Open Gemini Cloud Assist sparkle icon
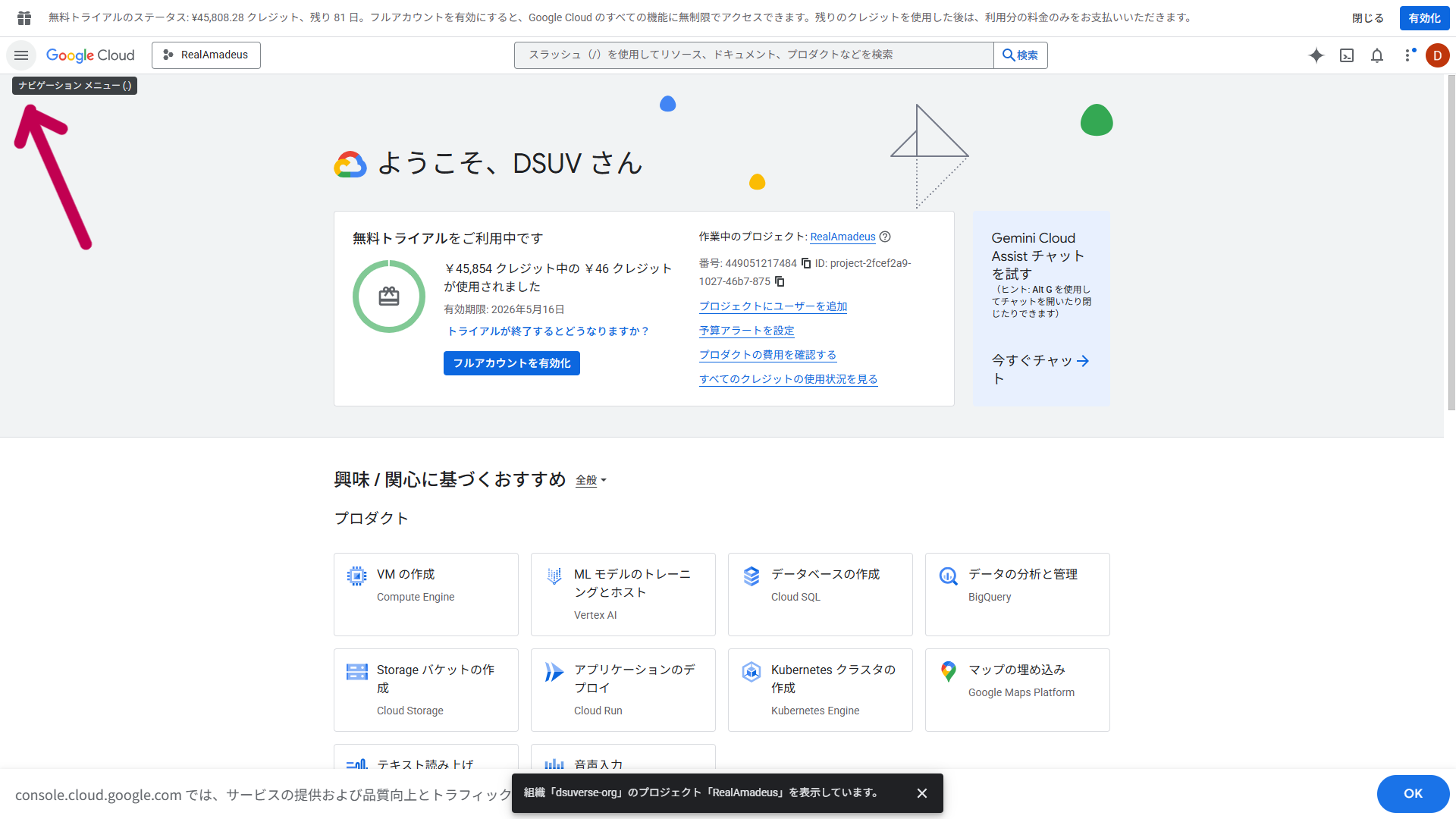Viewport: 1456px width, 819px height. tap(1316, 55)
